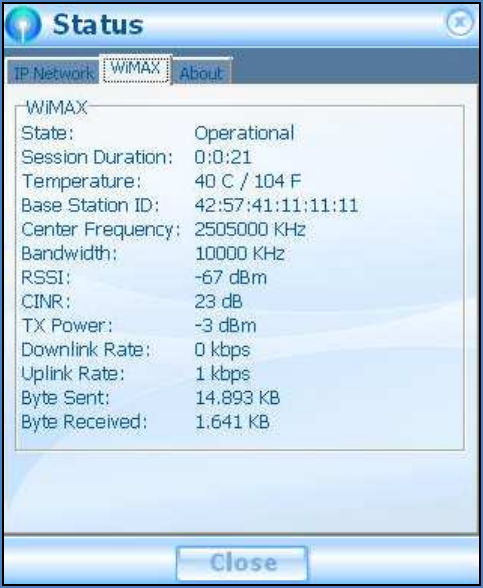Click the Base Station ID value
The height and width of the screenshot is (588, 483).
(276, 205)
